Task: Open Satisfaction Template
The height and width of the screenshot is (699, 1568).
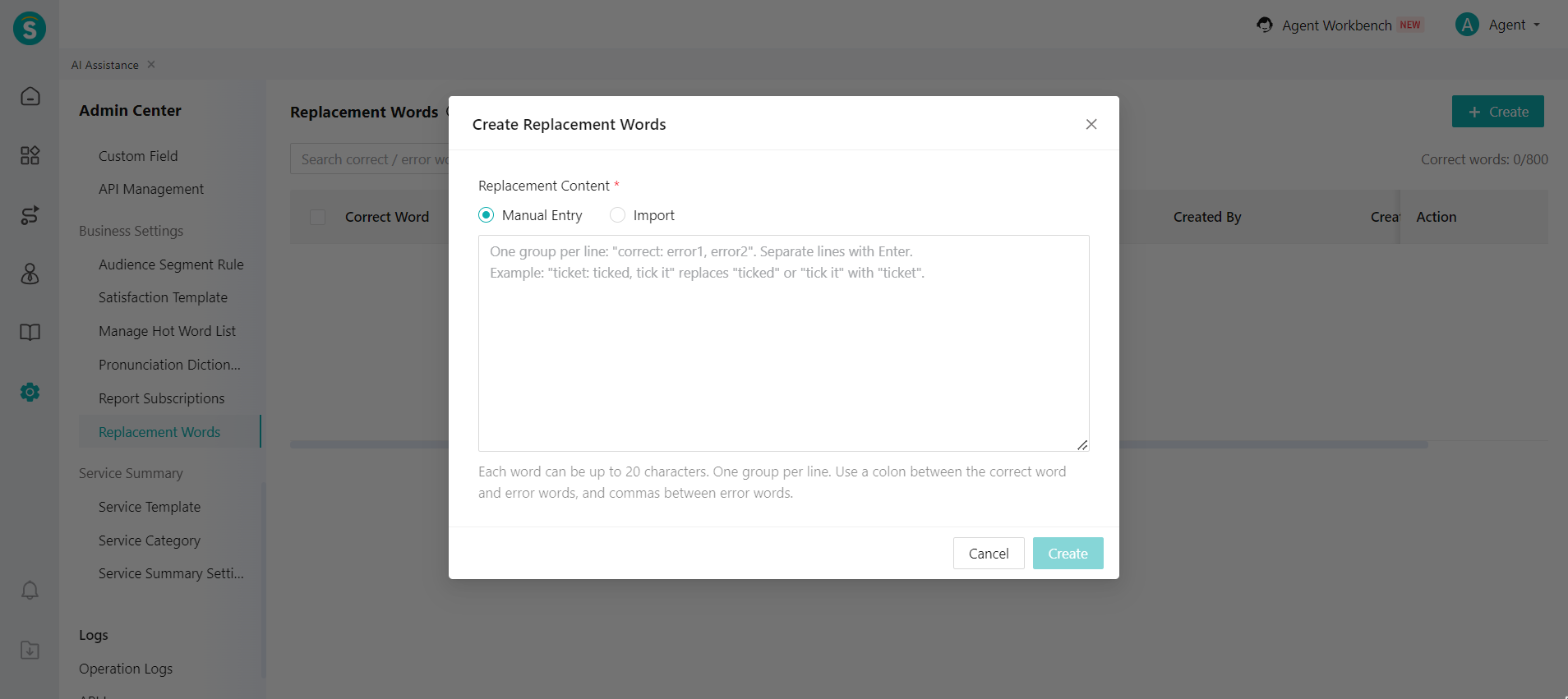Action: (163, 298)
